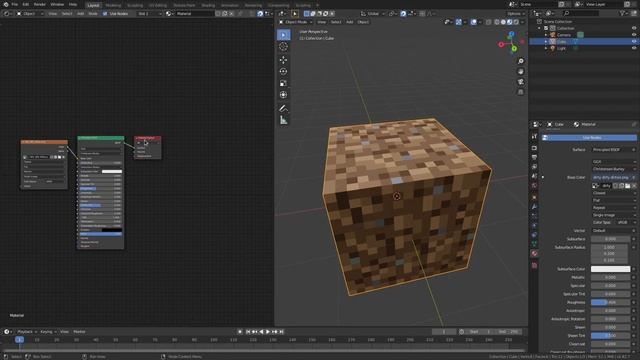Open Options button in viewport header
640x360 pixels.
tap(516, 13)
